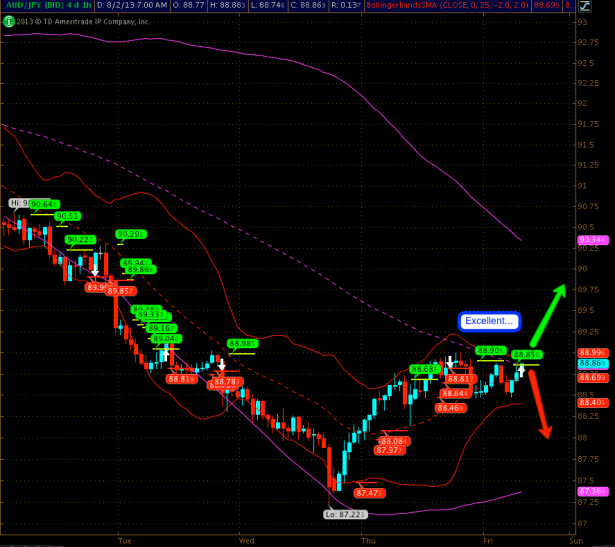This screenshot has height=547, width=615.
Task: Select the cyan 88.86 current price label
Action: click(x=590, y=365)
